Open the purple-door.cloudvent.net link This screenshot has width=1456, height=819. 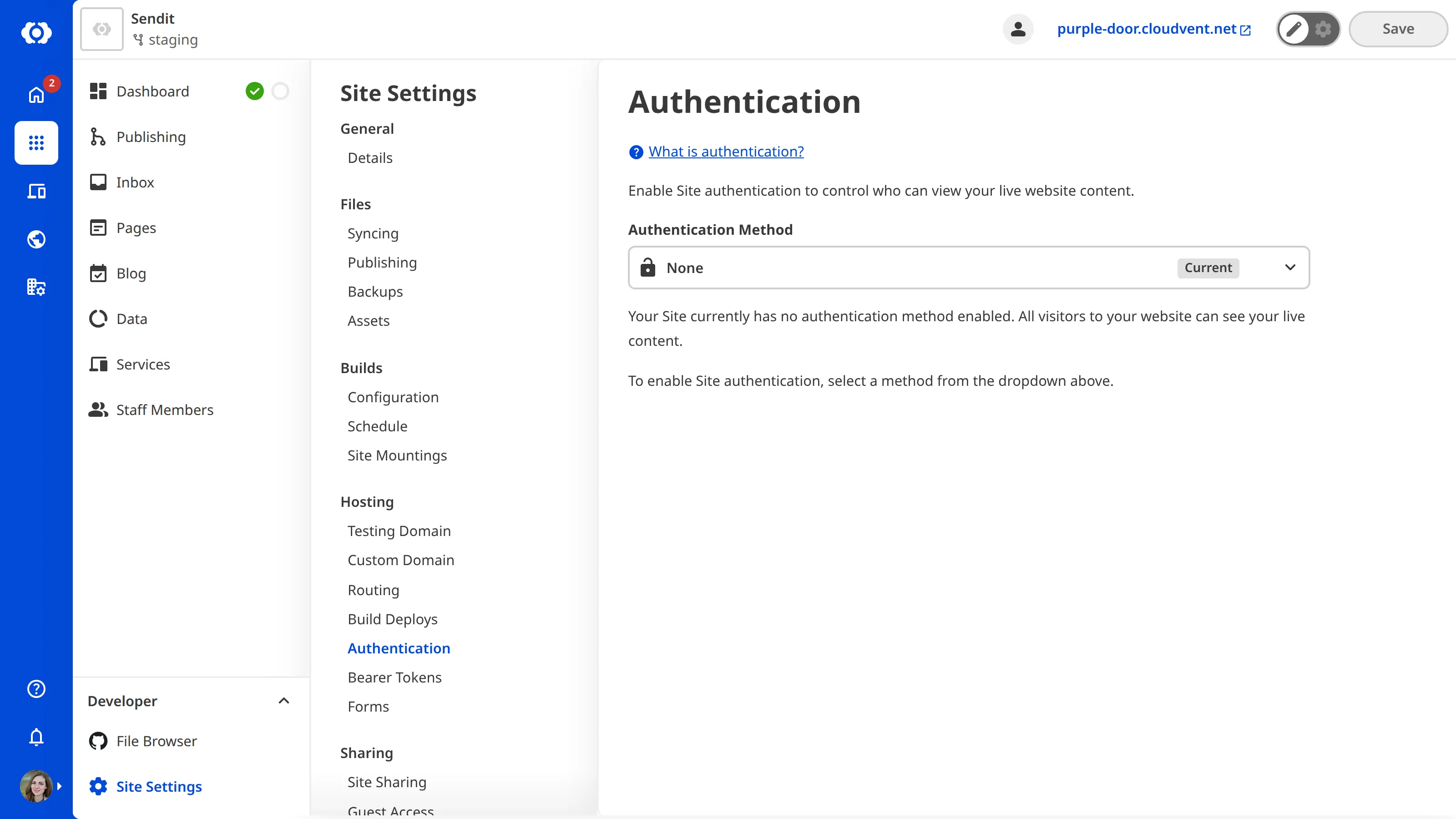click(1153, 29)
